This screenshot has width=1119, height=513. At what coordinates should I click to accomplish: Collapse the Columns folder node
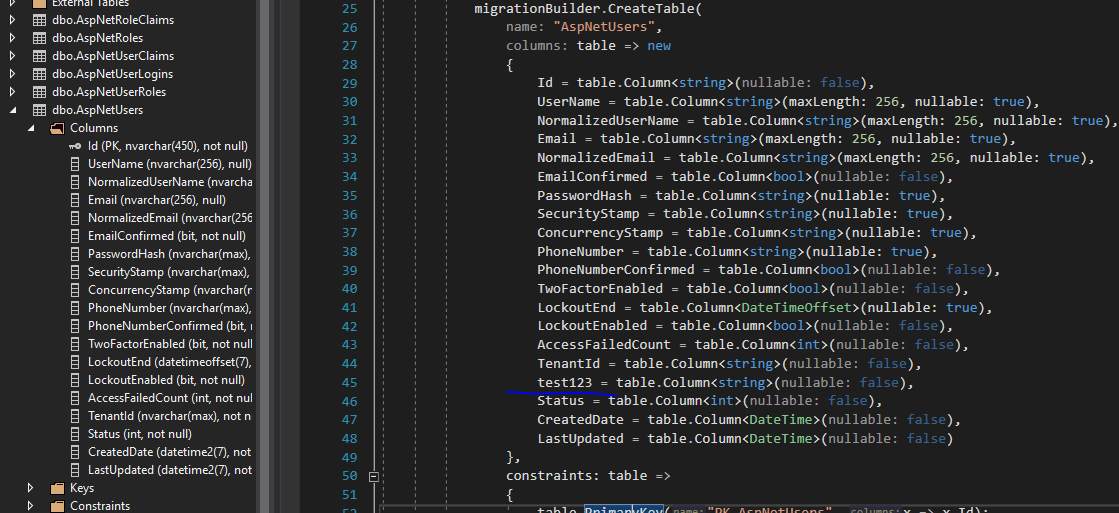point(31,128)
